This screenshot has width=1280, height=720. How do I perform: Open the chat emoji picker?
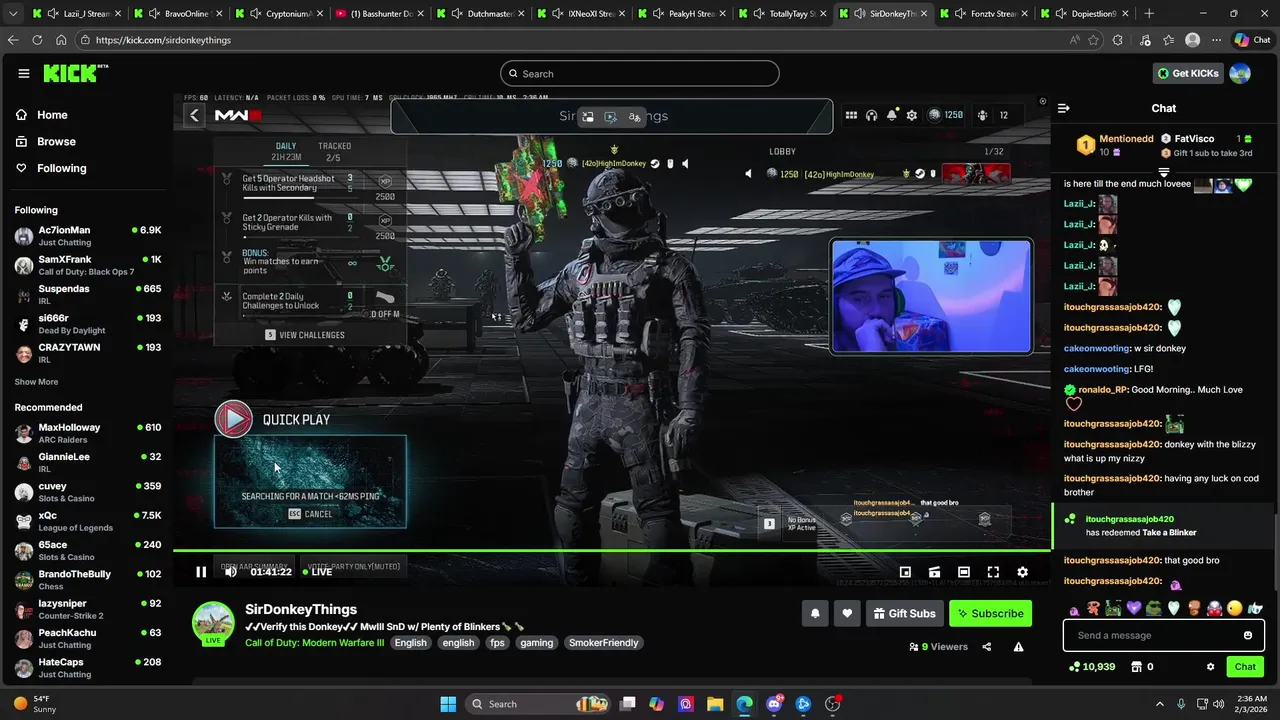tap(1248, 635)
